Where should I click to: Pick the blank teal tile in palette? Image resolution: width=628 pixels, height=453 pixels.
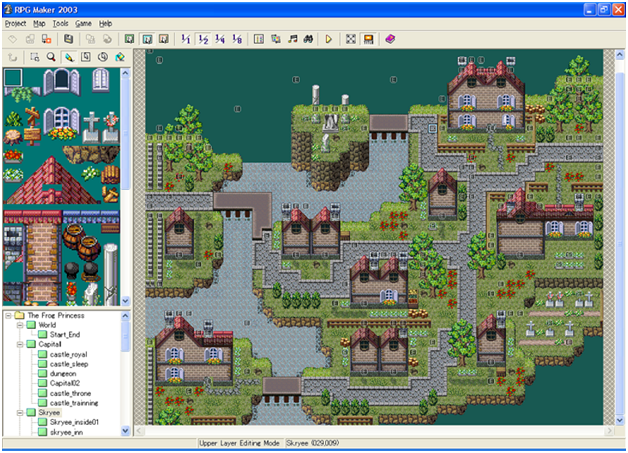click(x=13, y=77)
